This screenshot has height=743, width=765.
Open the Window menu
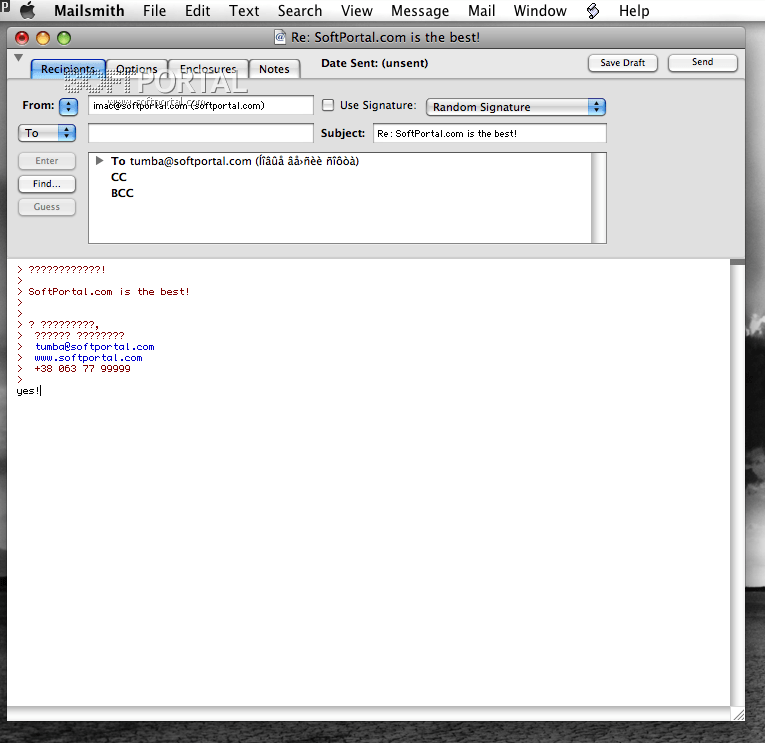pos(540,11)
